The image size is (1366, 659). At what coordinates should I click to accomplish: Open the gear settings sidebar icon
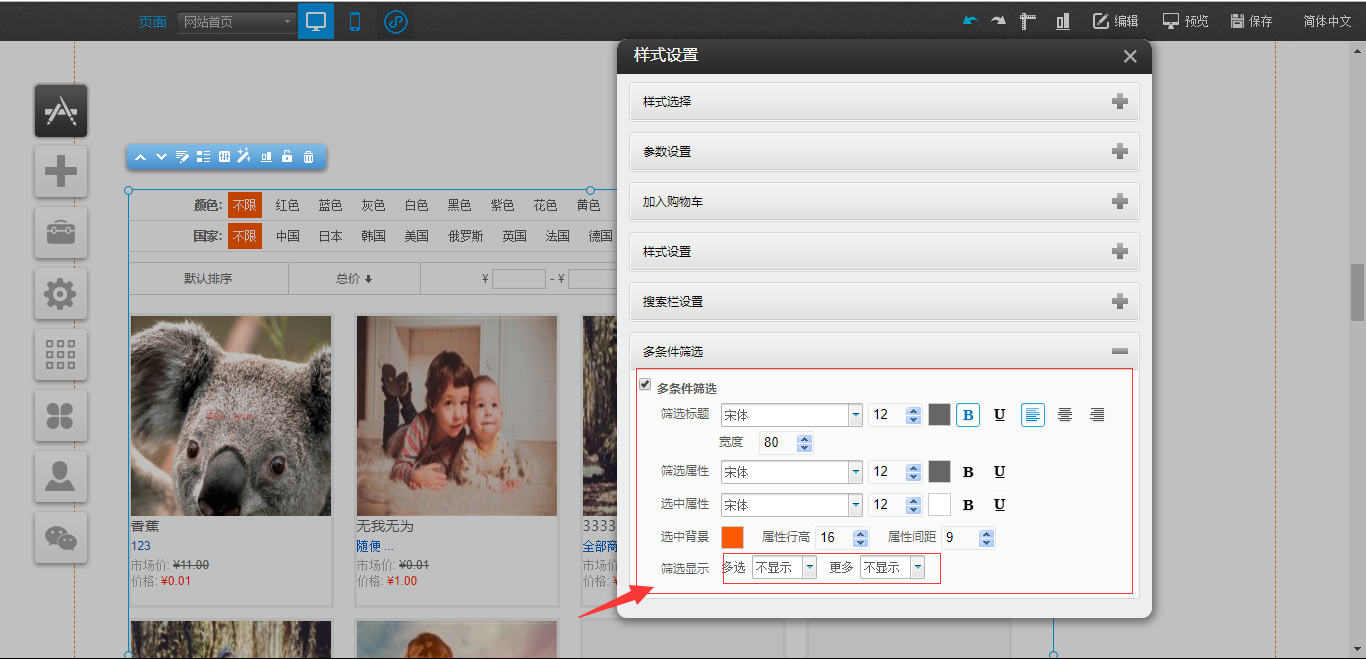coord(61,294)
